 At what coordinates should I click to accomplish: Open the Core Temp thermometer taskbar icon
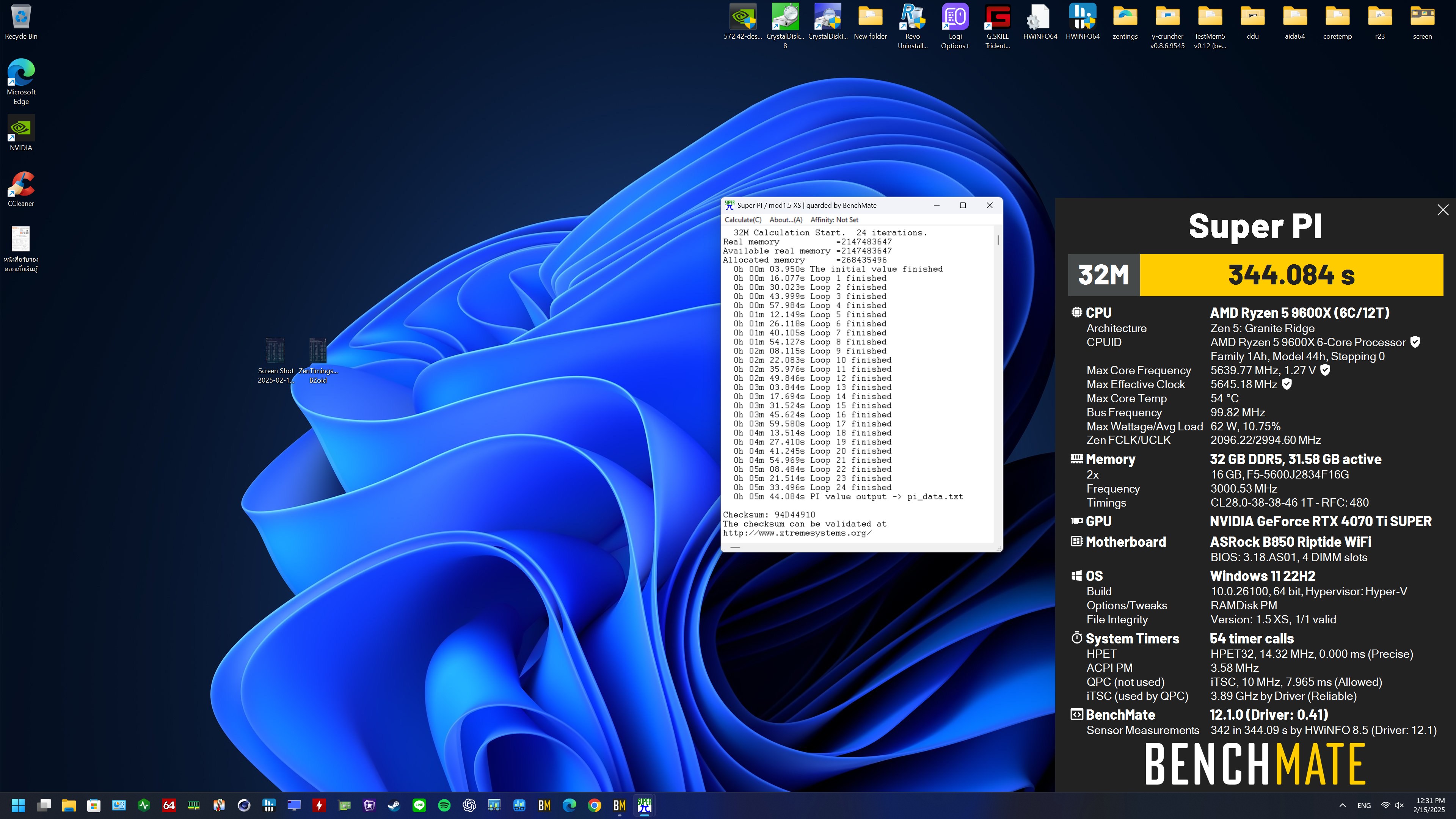(219, 805)
